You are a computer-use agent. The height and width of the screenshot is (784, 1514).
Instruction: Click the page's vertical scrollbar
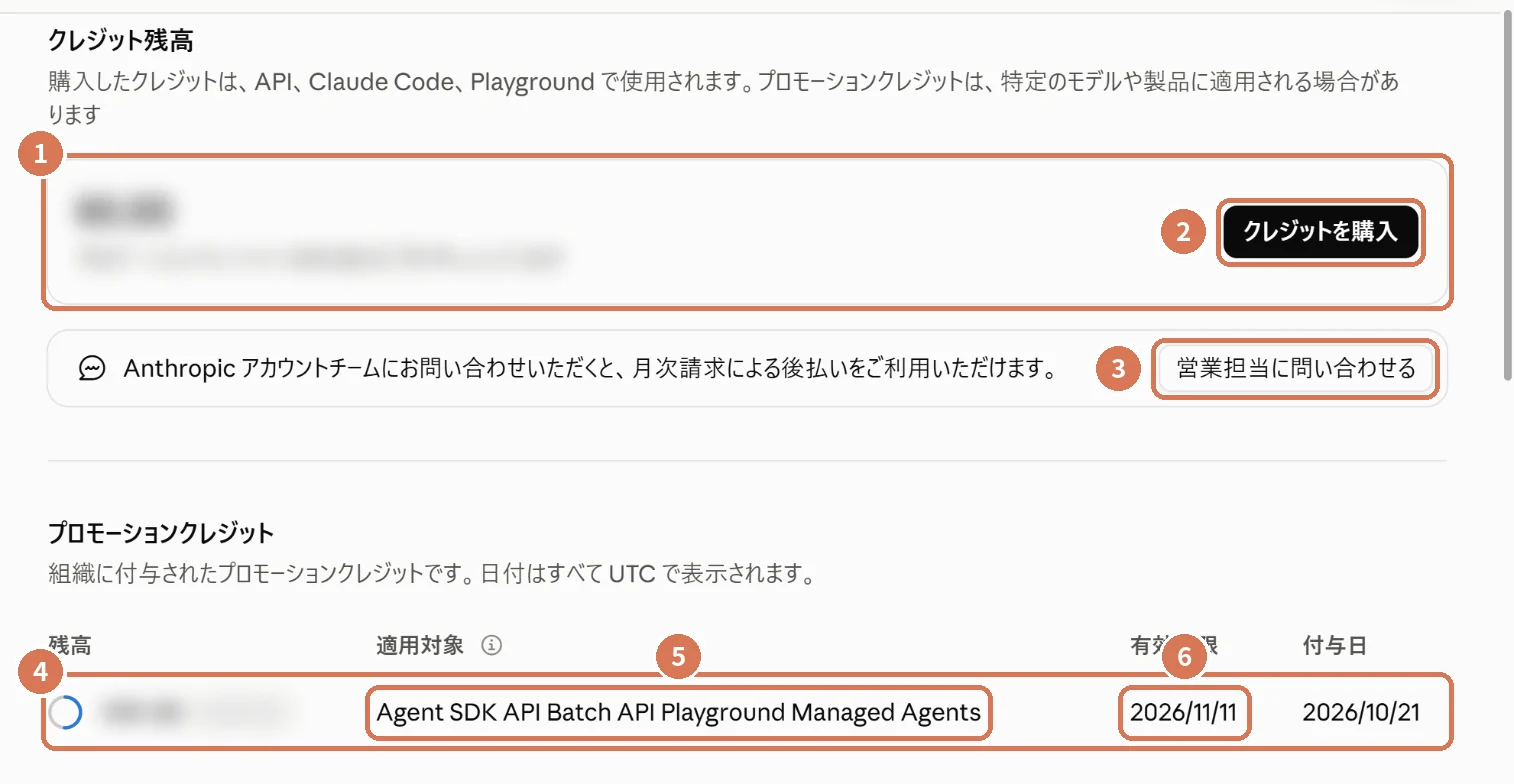(1507, 195)
